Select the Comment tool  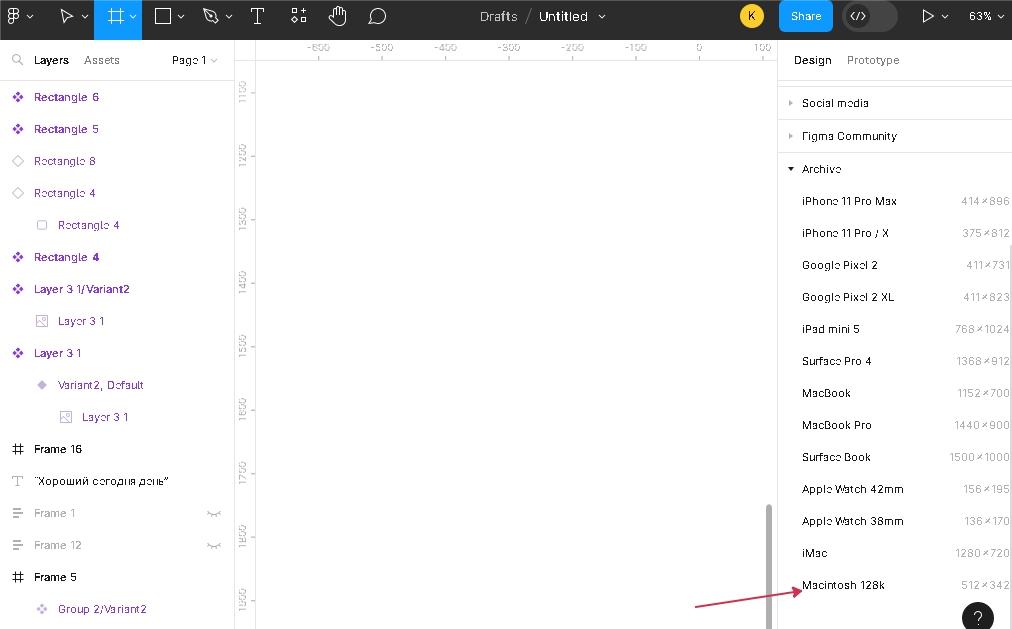pos(377,16)
